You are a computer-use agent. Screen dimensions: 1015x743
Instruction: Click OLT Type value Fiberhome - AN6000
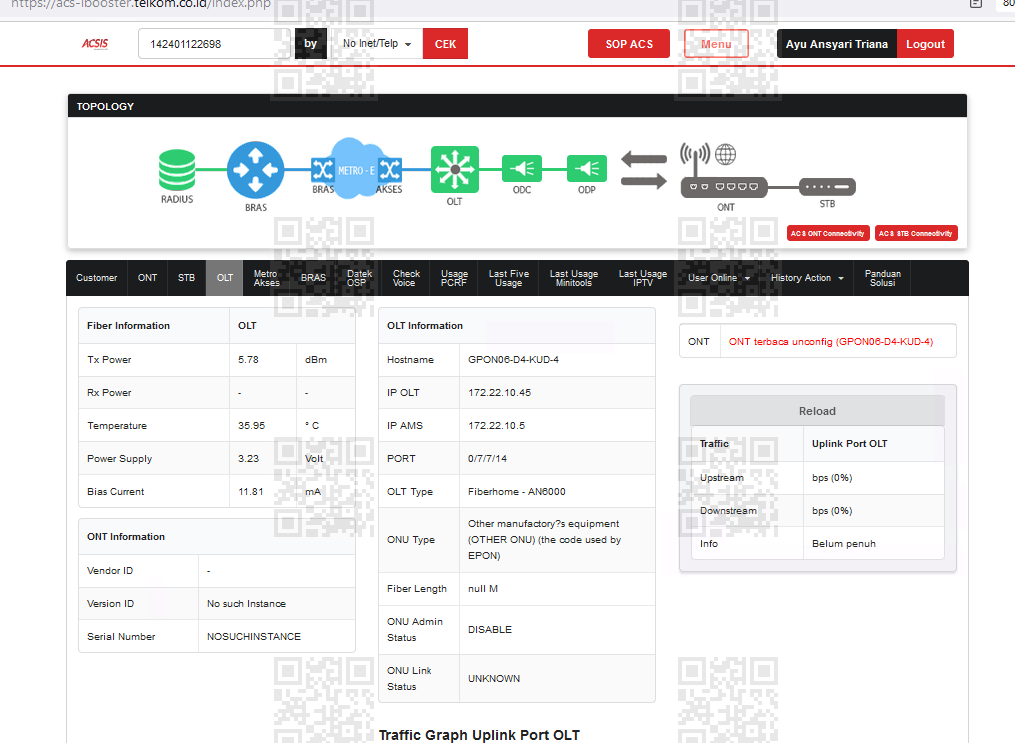(517, 492)
